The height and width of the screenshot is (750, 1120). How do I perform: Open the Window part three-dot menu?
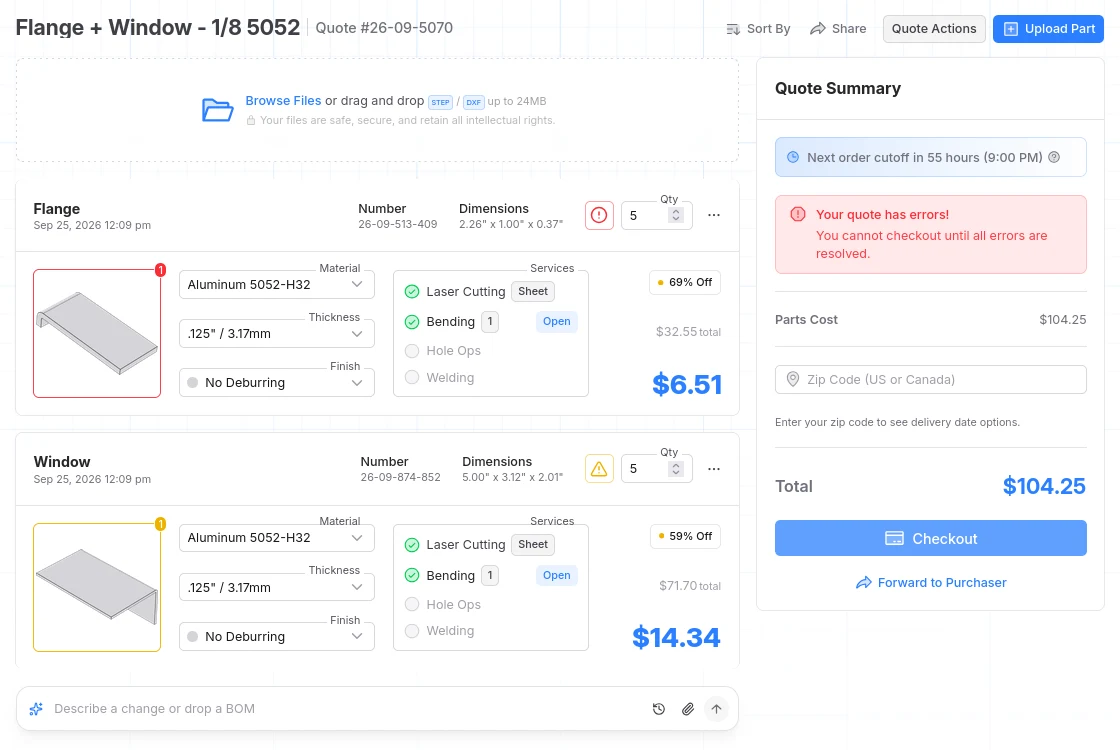click(714, 469)
